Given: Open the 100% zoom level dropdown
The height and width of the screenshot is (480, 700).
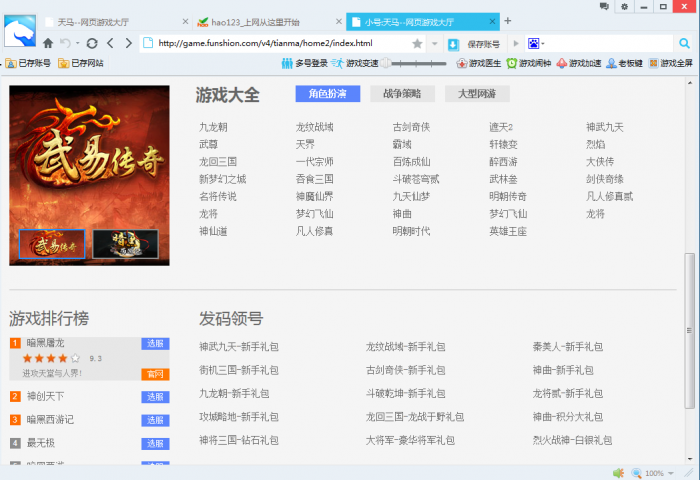Looking at the screenshot, I should pos(671,473).
